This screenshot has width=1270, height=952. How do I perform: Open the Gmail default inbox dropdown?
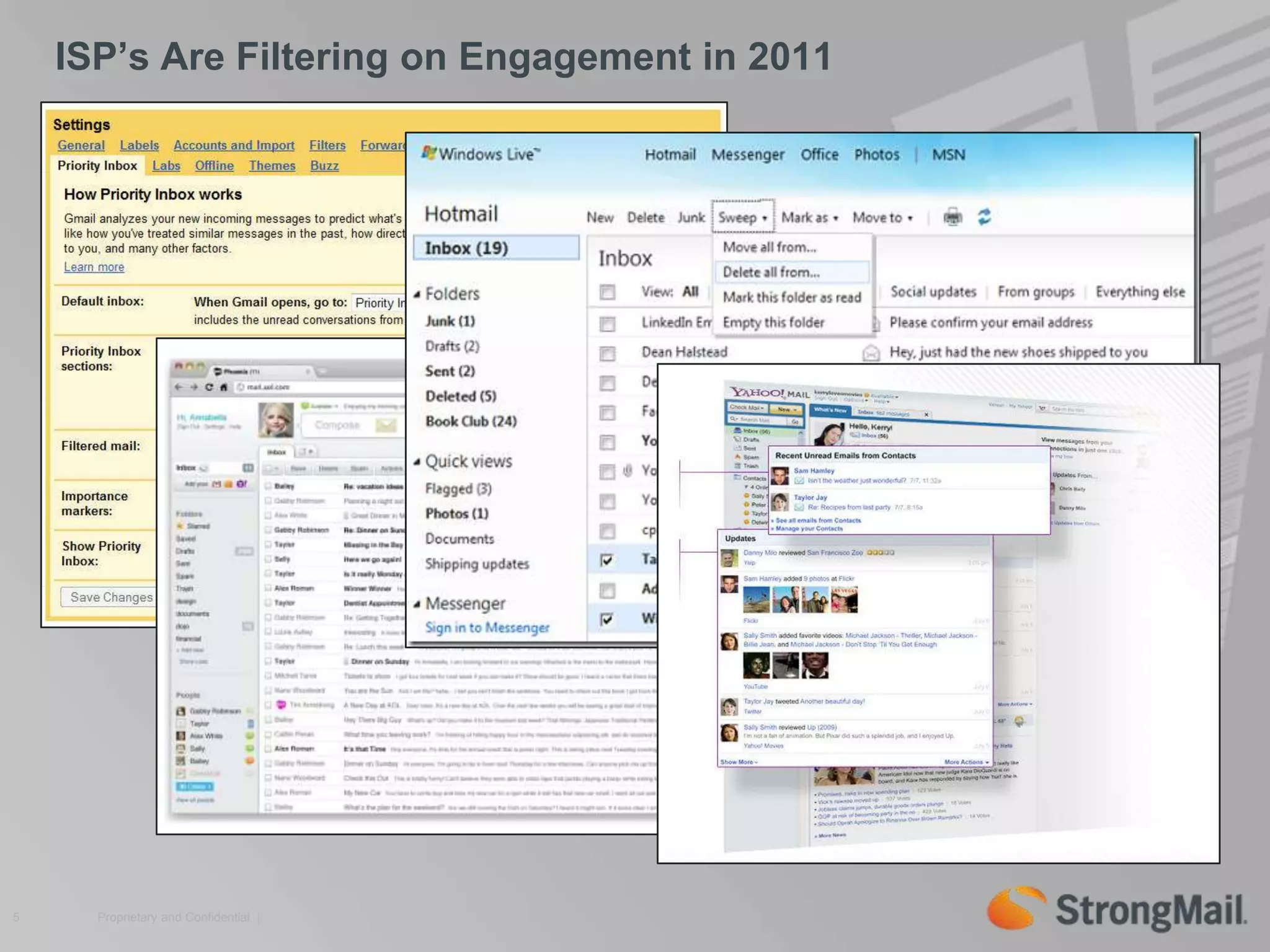point(378,302)
